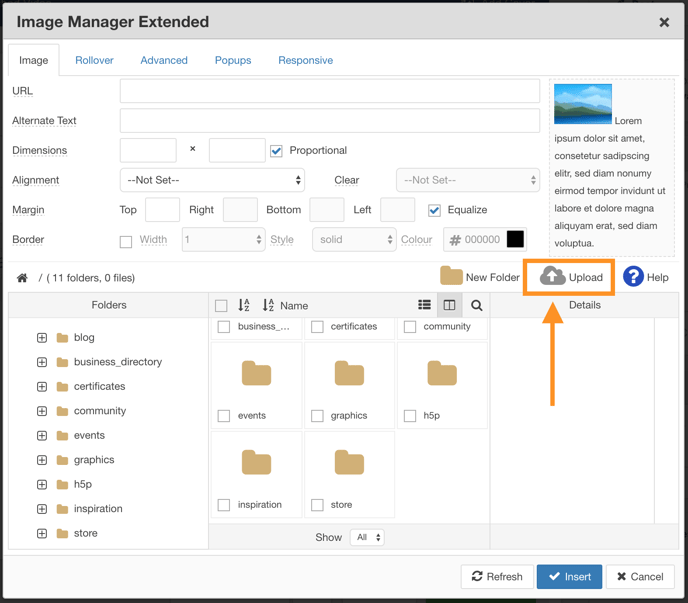Uncheck the Proportional checkbox
This screenshot has height=603, width=688.
click(276, 151)
